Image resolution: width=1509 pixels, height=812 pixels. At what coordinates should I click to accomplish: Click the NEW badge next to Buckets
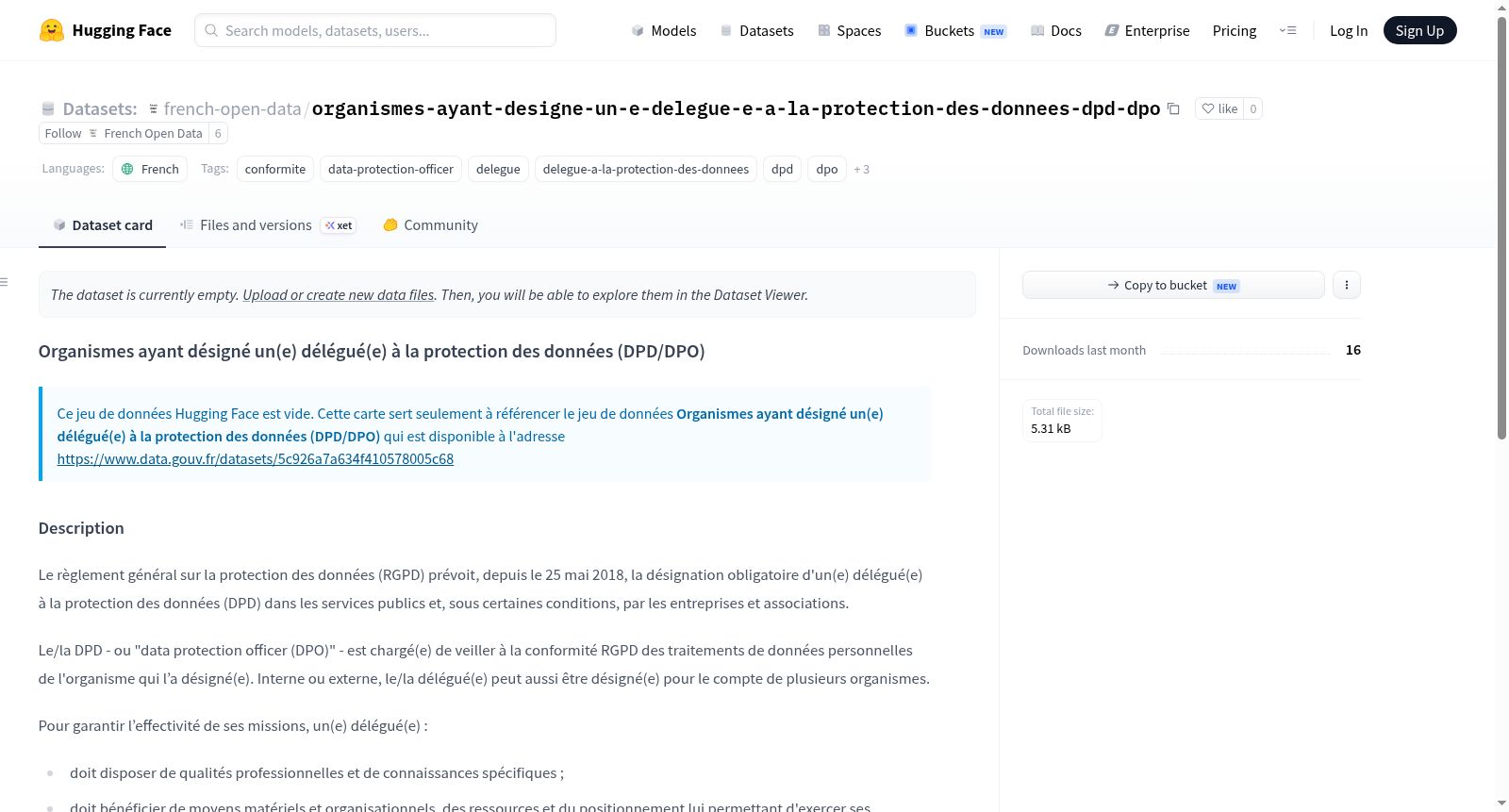pos(994,32)
